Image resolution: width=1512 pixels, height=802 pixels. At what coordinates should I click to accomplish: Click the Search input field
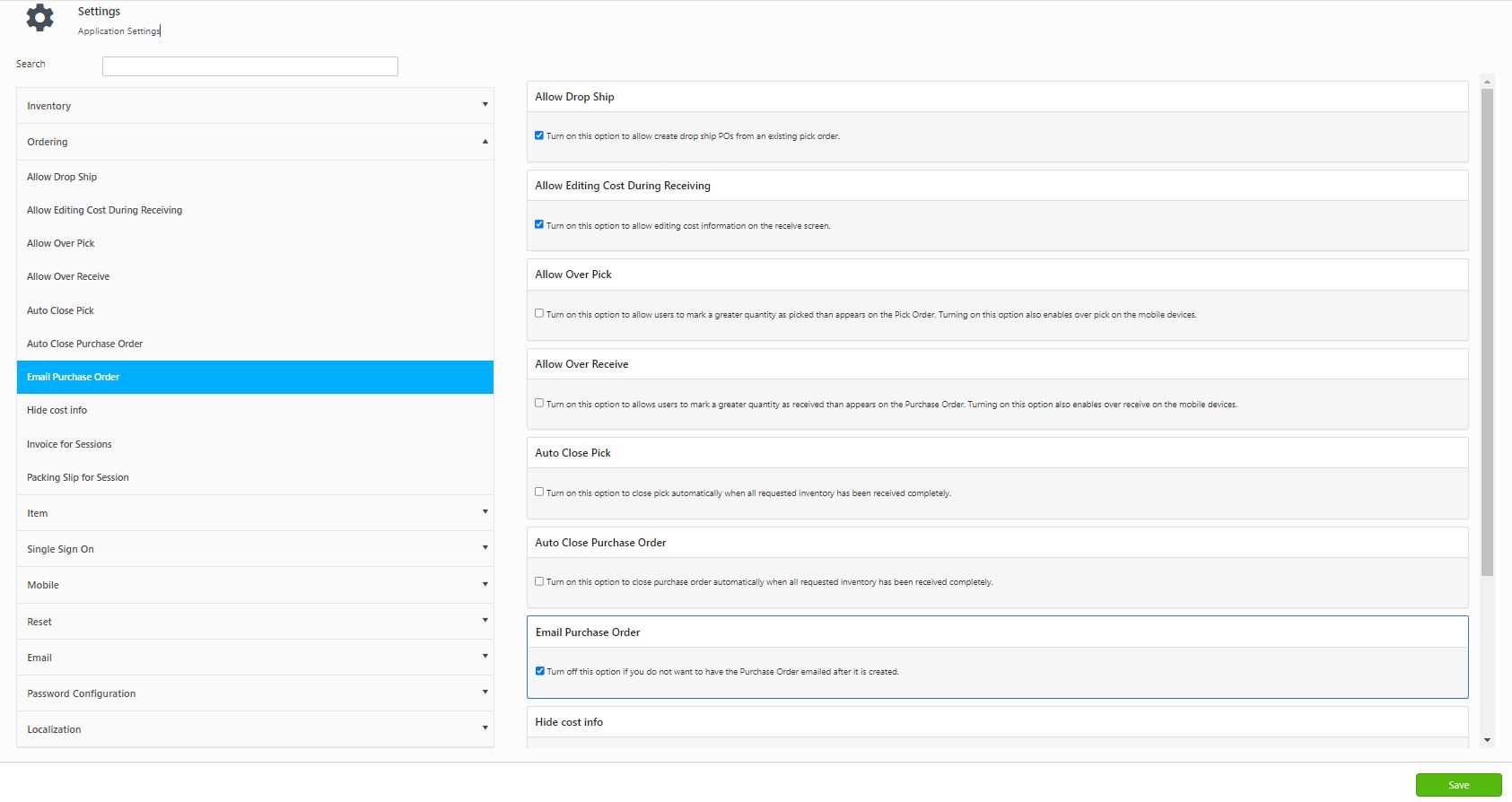(x=249, y=66)
